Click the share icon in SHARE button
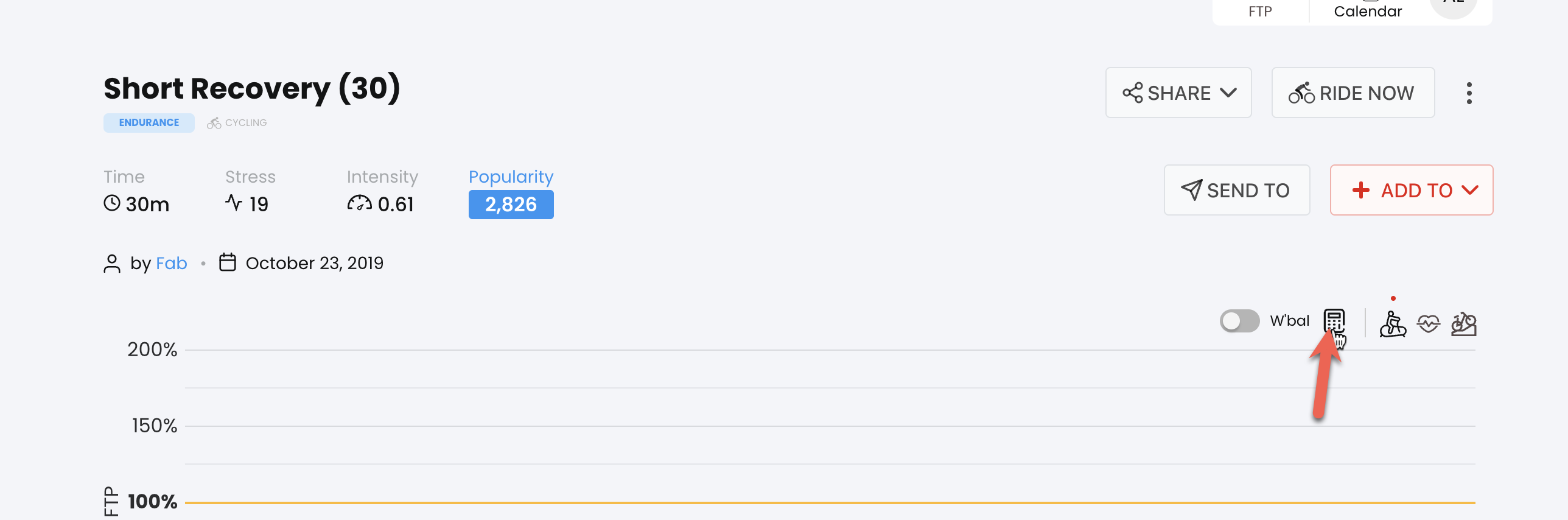Screen dimensions: 1568x520 click(1132, 93)
